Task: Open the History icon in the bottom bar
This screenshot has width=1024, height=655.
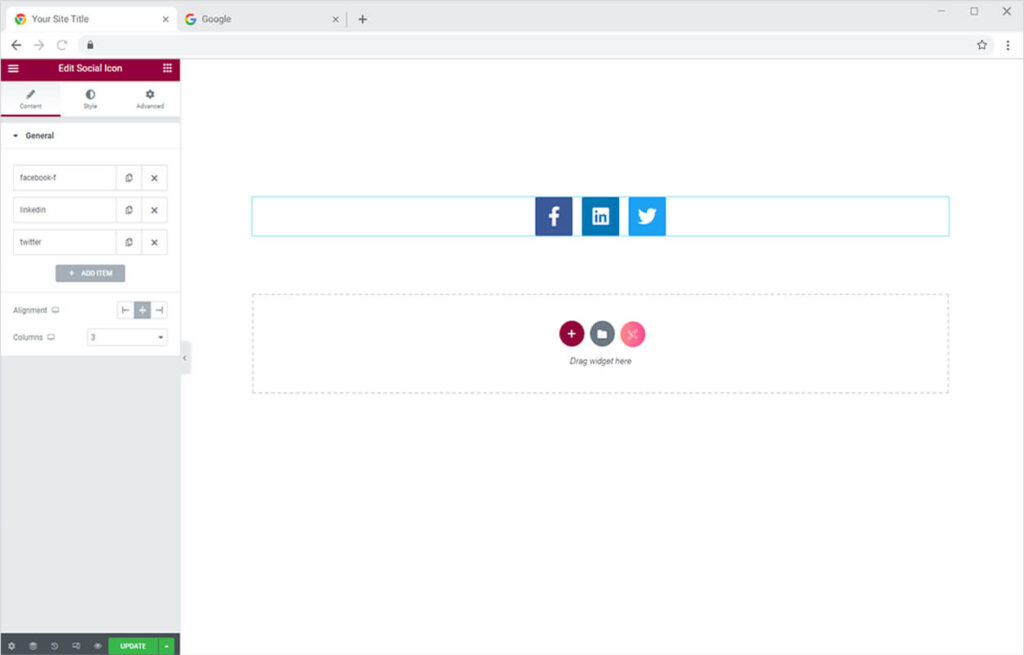Action: pos(54,646)
